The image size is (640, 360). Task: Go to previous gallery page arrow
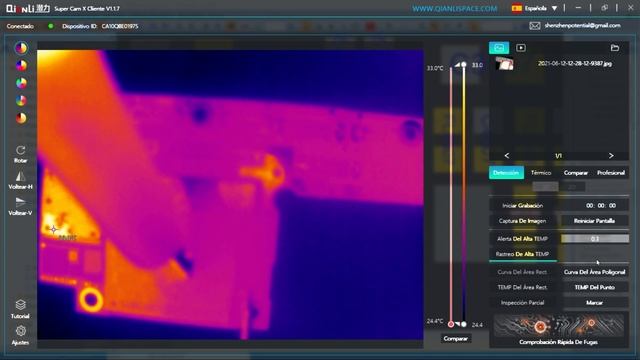[507, 156]
